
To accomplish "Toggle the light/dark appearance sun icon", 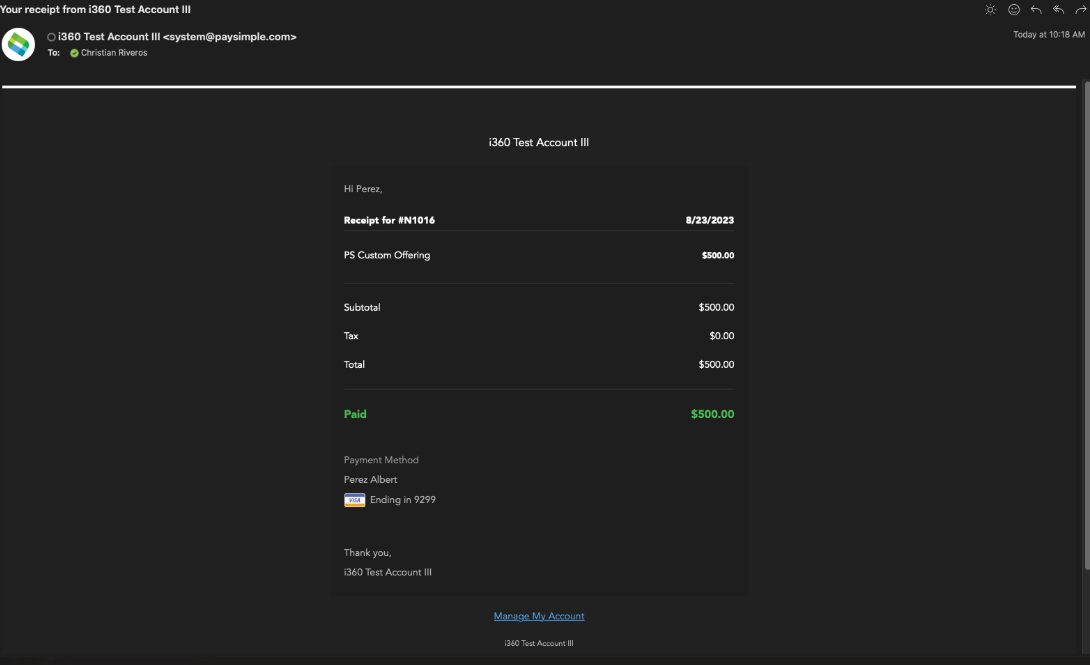I will click(x=990, y=10).
